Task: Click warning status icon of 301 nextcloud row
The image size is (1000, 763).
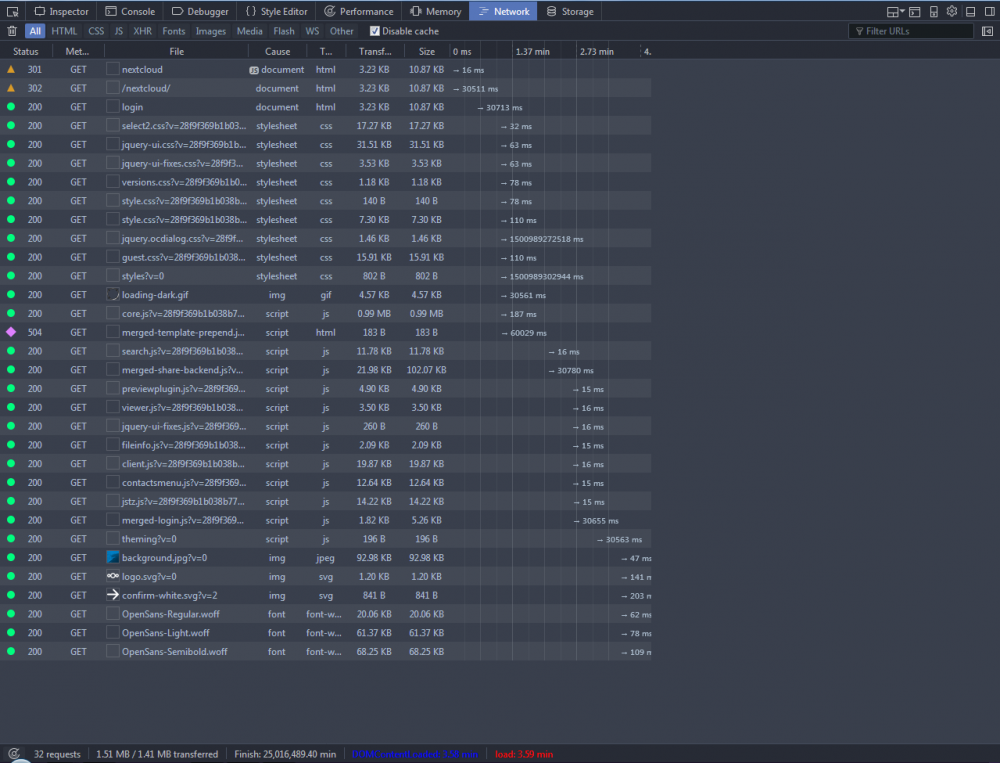Action: click(x=11, y=69)
